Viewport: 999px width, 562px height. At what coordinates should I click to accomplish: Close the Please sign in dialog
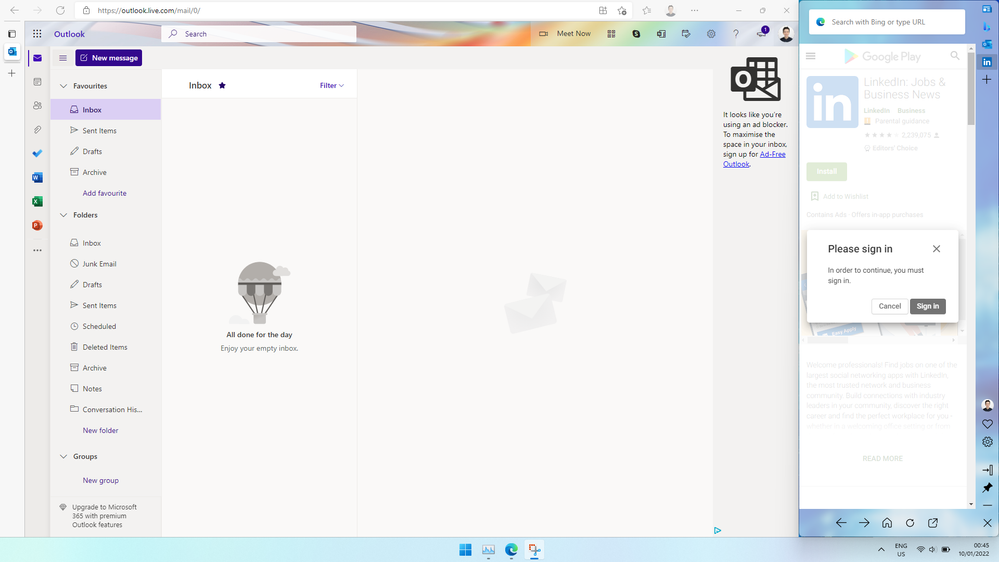click(936, 249)
